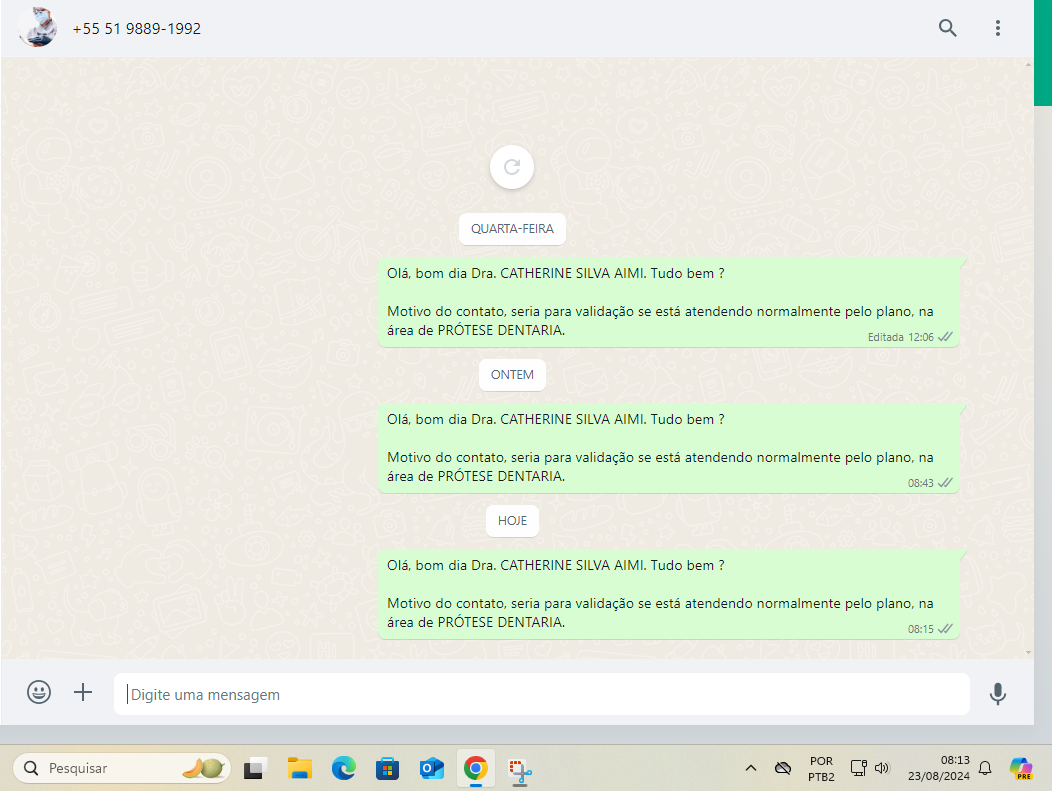Open the emoji picker
1052x791 pixels.
39,692
